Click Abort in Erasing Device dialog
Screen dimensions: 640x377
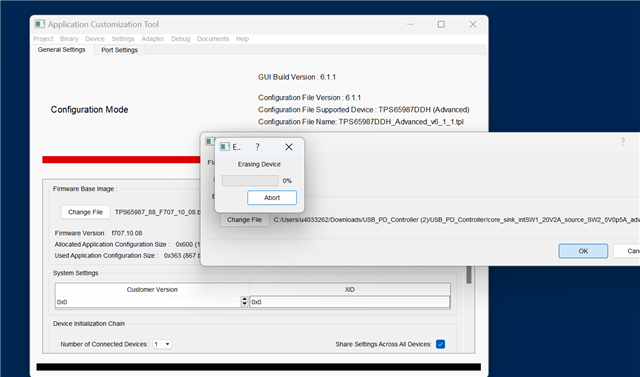(x=272, y=197)
